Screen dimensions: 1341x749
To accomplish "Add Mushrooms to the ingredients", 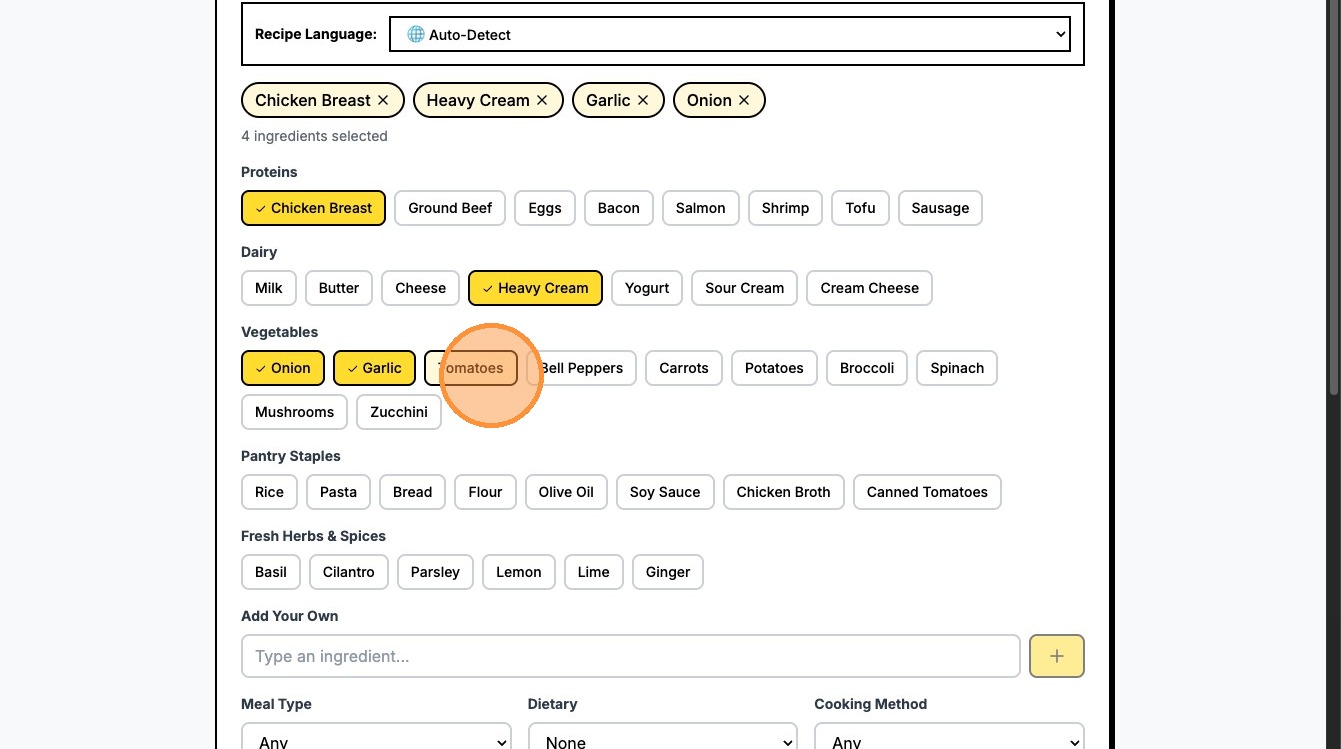I will pyautogui.click(x=294, y=412).
